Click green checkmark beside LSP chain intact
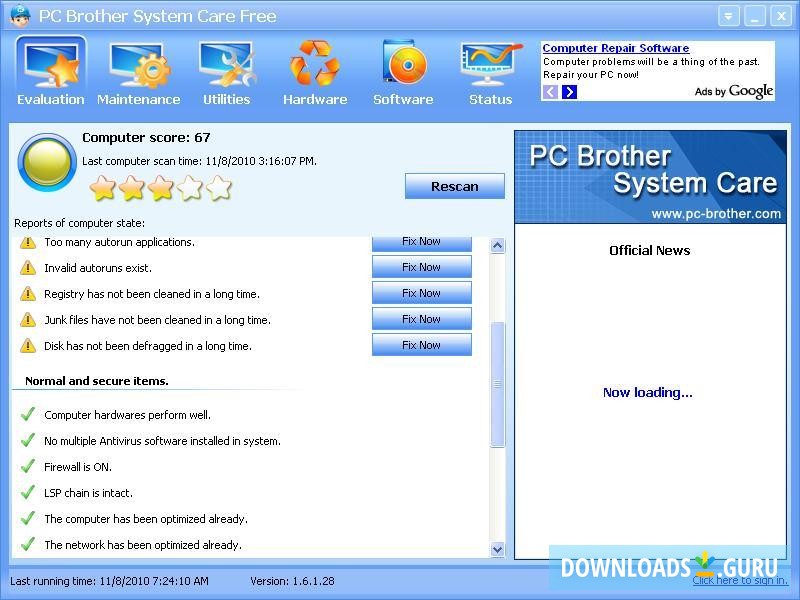The width and height of the screenshot is (800, 600). (x=28, y=492)
